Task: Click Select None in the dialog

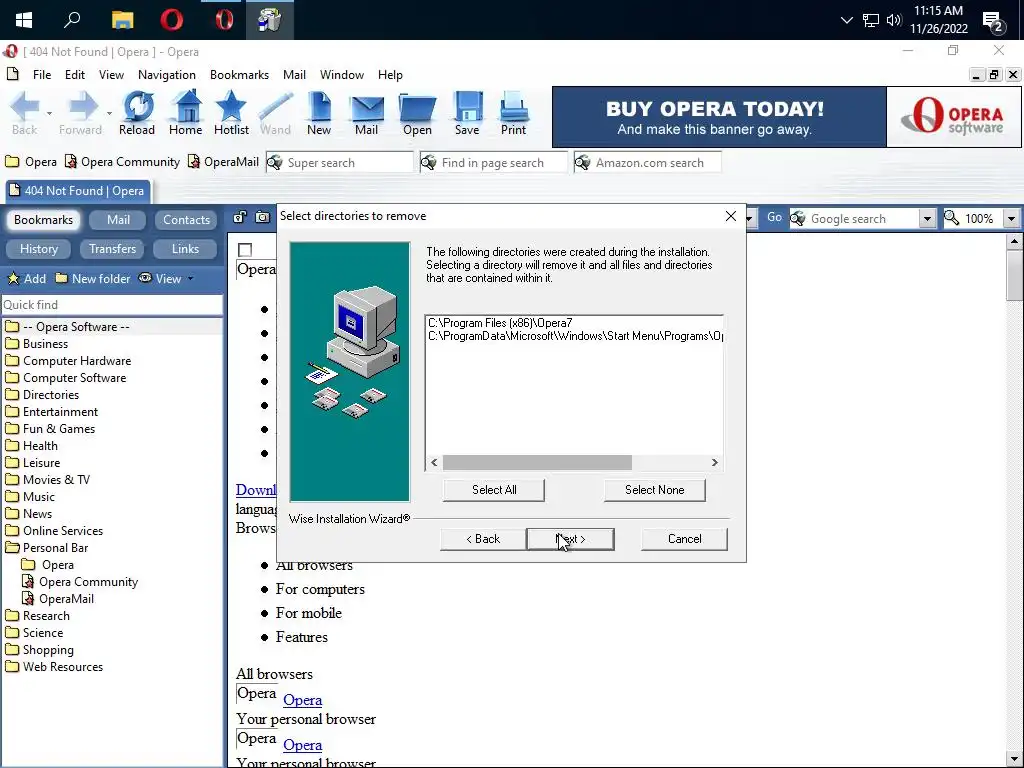Action: click(x=654, y=490)
